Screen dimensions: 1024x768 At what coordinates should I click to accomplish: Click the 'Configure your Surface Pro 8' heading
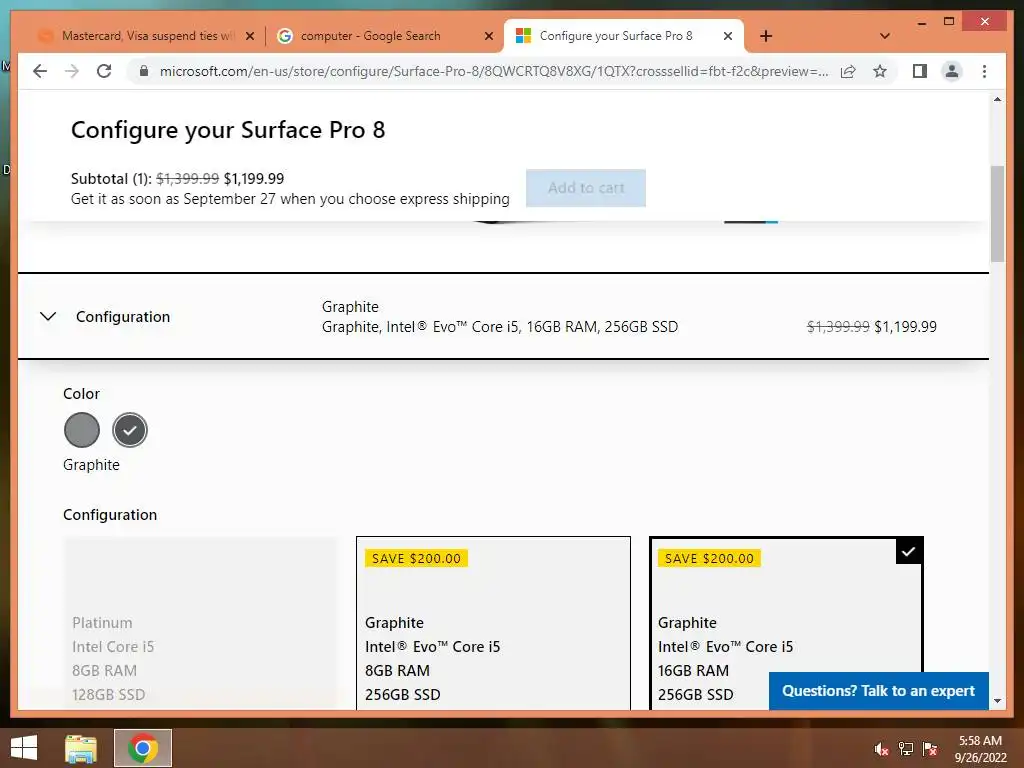coord(228,130)
